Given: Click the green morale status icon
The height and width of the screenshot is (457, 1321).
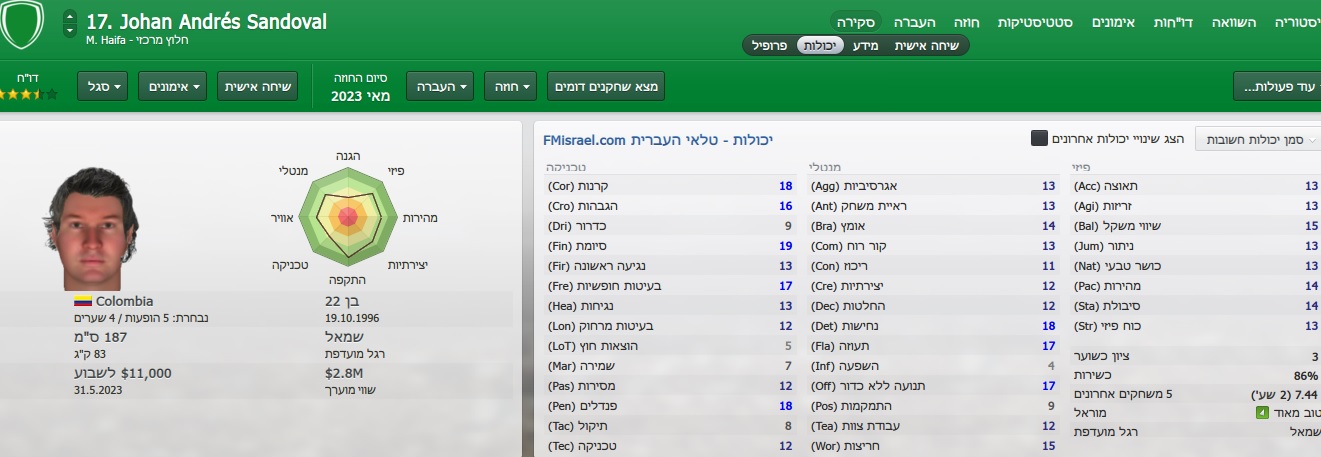Looking at the screenshot, I should pos(1260,413).
